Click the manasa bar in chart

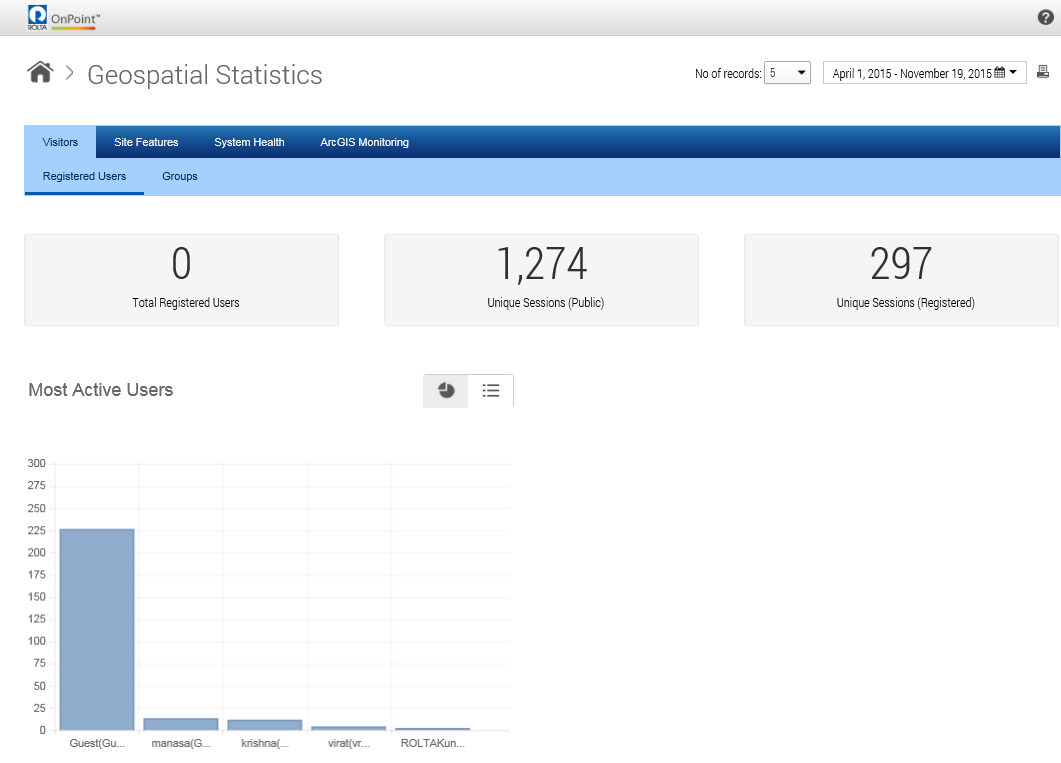coord(181,724)
